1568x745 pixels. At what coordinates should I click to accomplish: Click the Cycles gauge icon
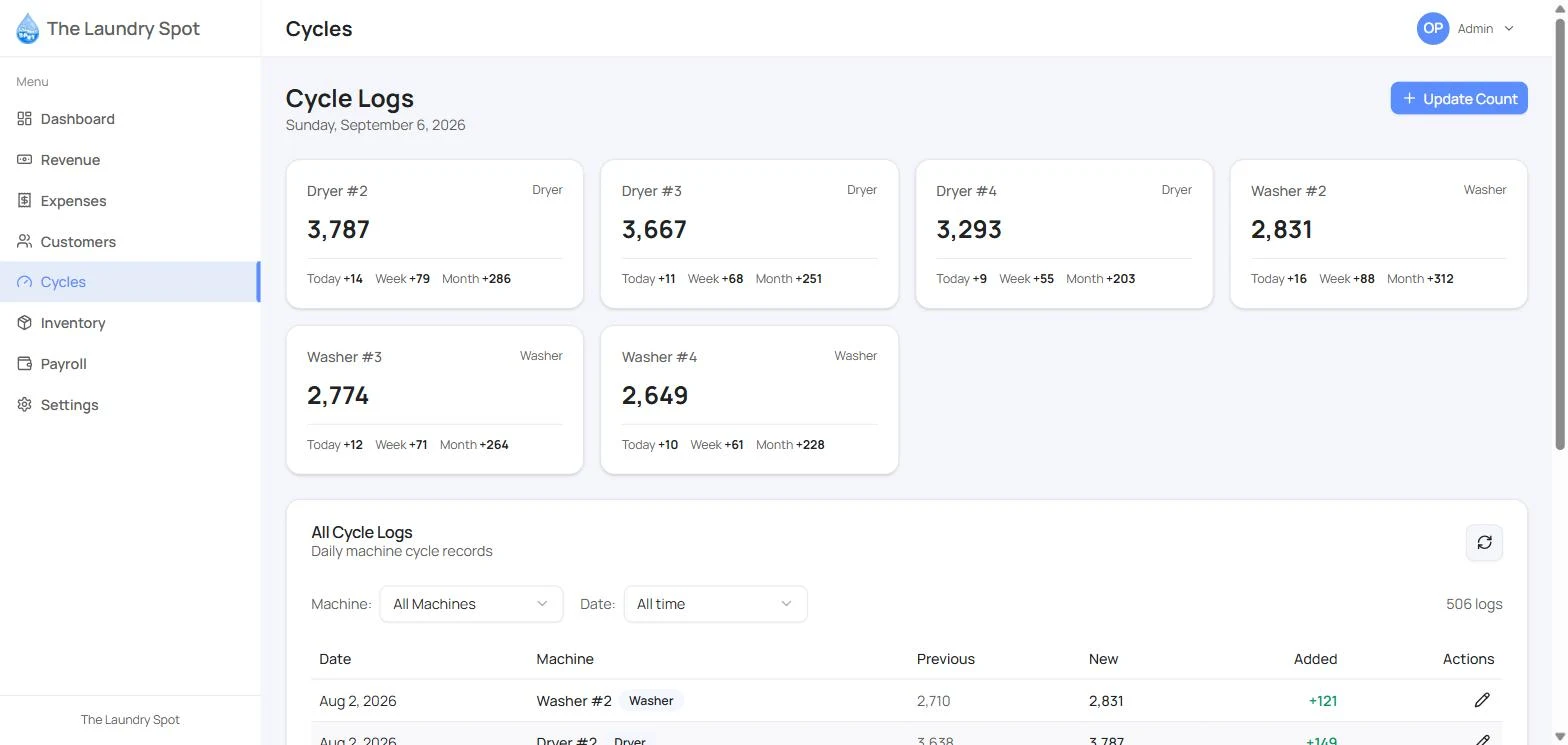click(25, 282)
